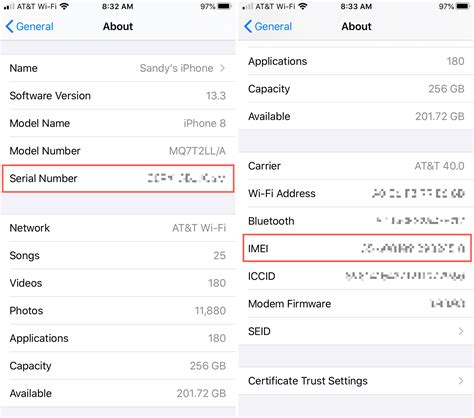Tap the About title on right screen
This screenshot has height=418, width=474.
356,26
